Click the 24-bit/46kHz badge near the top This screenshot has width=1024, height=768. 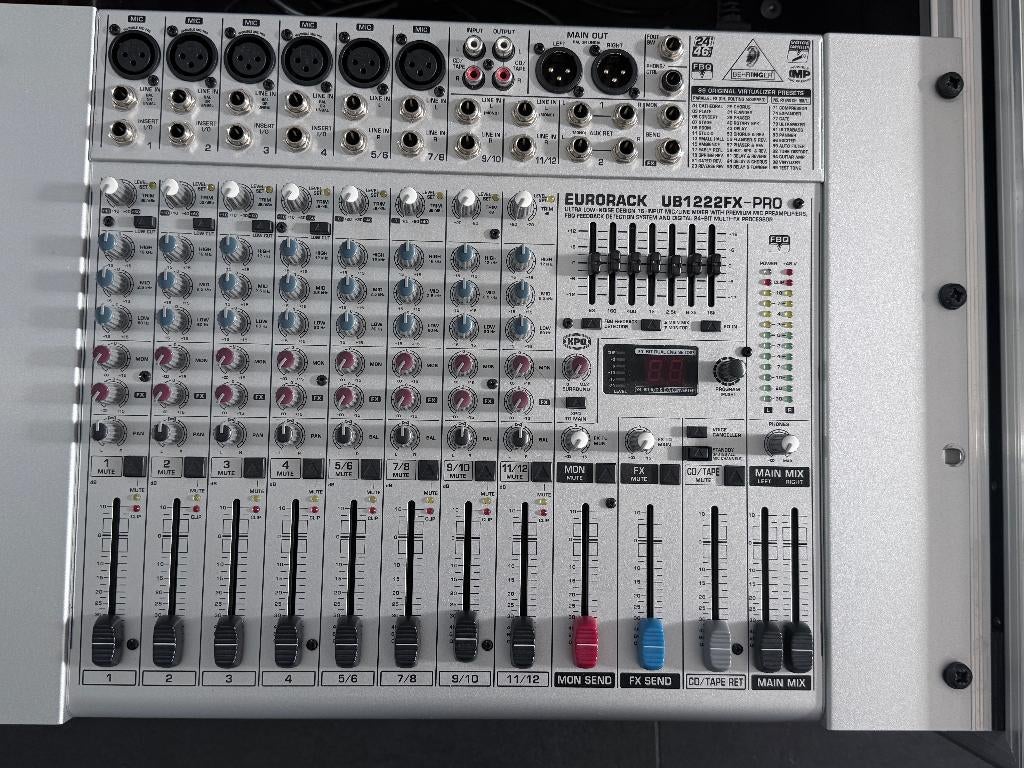(702, 47)
